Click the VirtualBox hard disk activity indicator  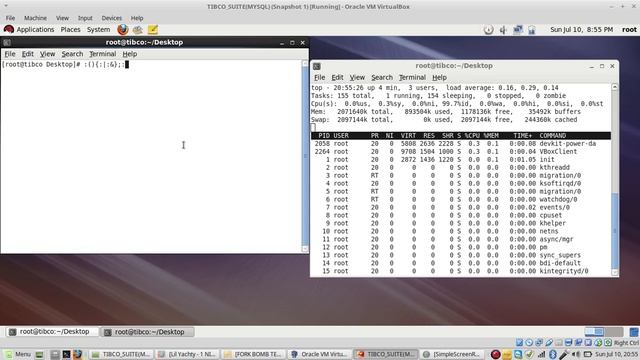519,343
